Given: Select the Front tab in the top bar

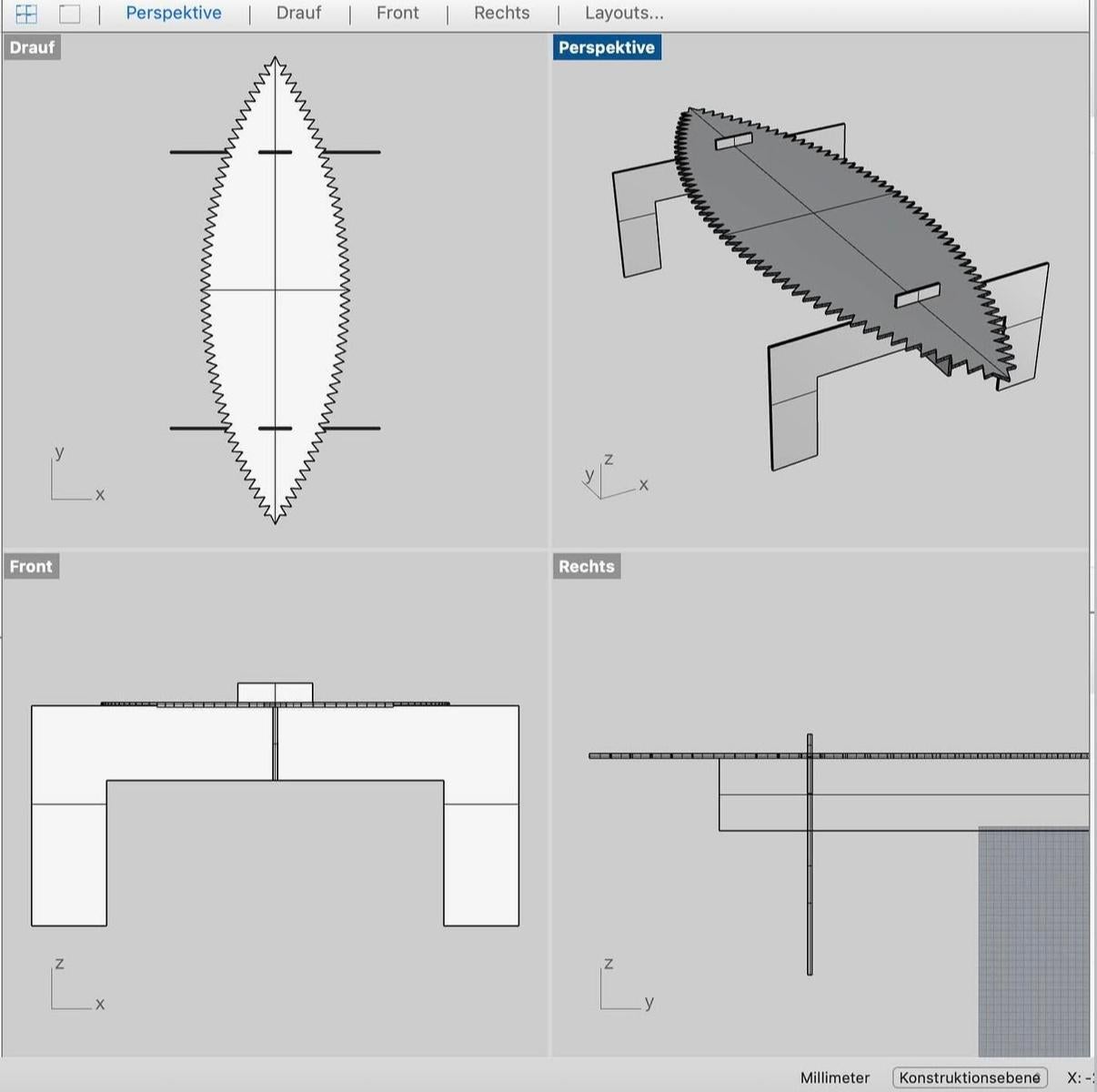Looking at the screenshot, I should pos(398,14).
